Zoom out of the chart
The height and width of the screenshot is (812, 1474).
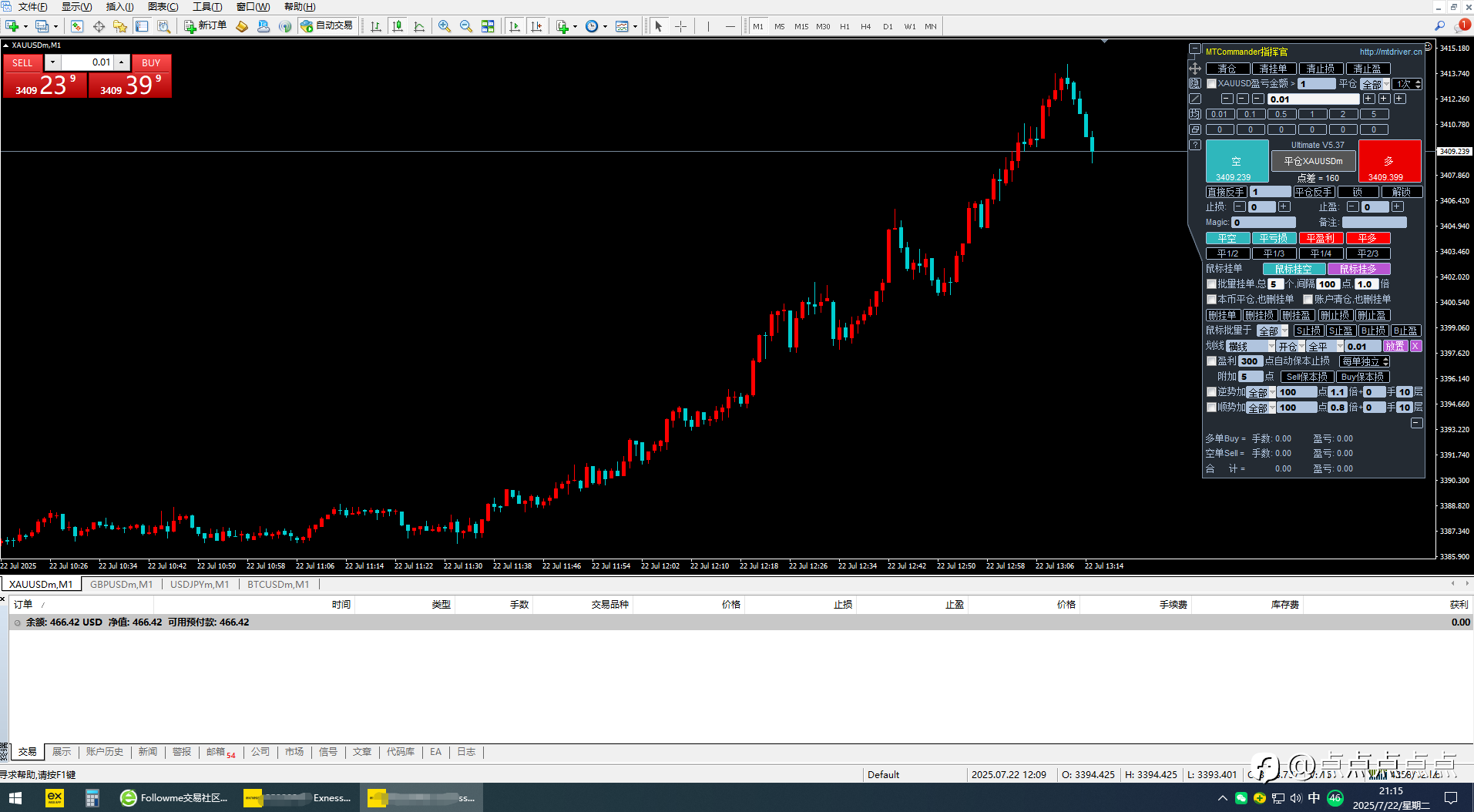(466, 26)
